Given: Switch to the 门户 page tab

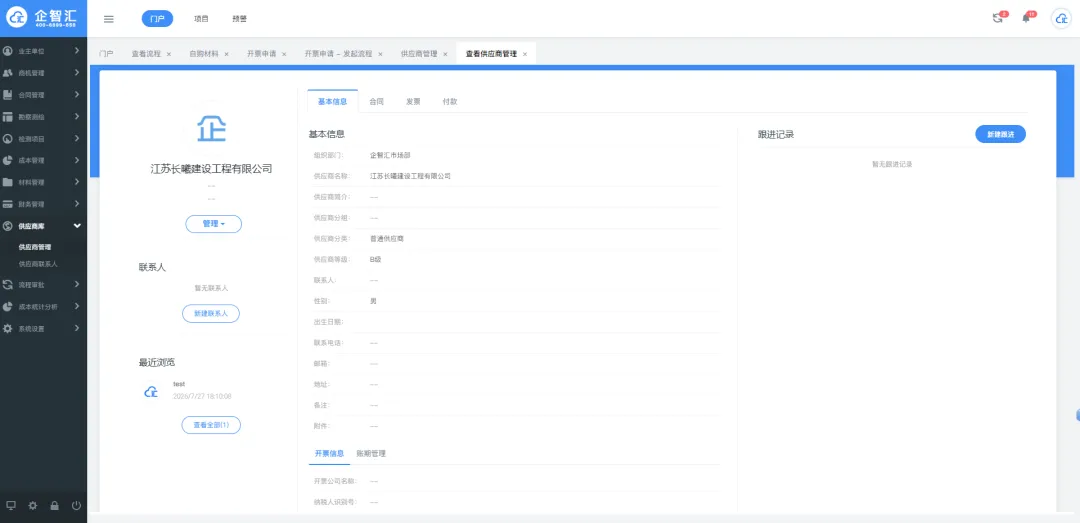Looking at the screenshot, I should (x=106, y=54).
